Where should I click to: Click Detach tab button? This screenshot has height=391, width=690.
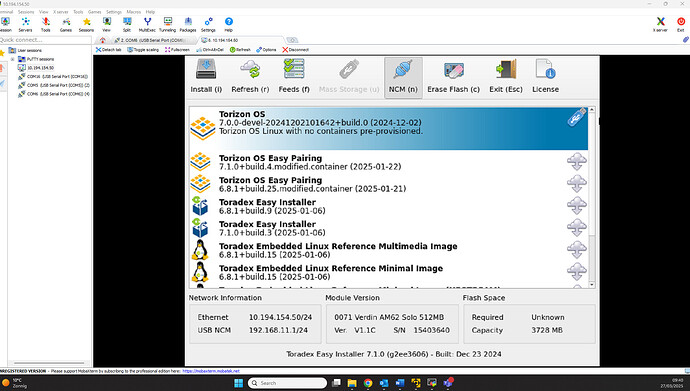pyautogui.click(x=109, y=50)
